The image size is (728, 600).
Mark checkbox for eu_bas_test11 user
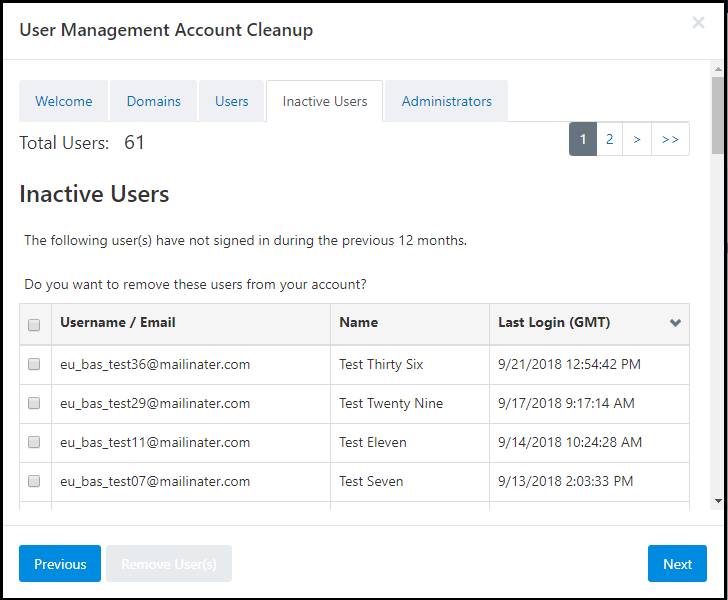click(x=34, y=442)
